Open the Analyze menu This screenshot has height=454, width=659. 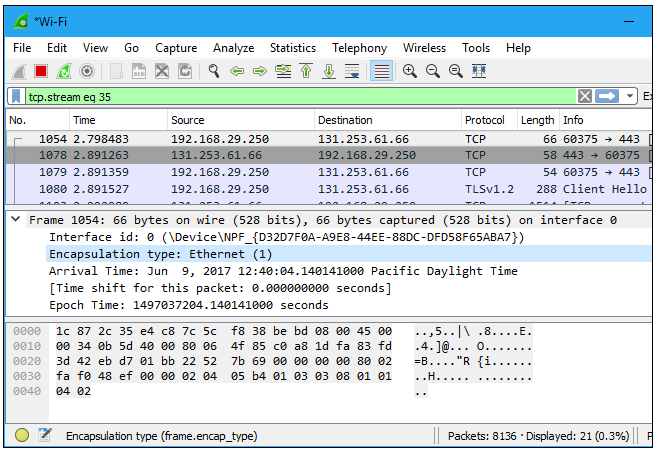(x=233, y=48)
